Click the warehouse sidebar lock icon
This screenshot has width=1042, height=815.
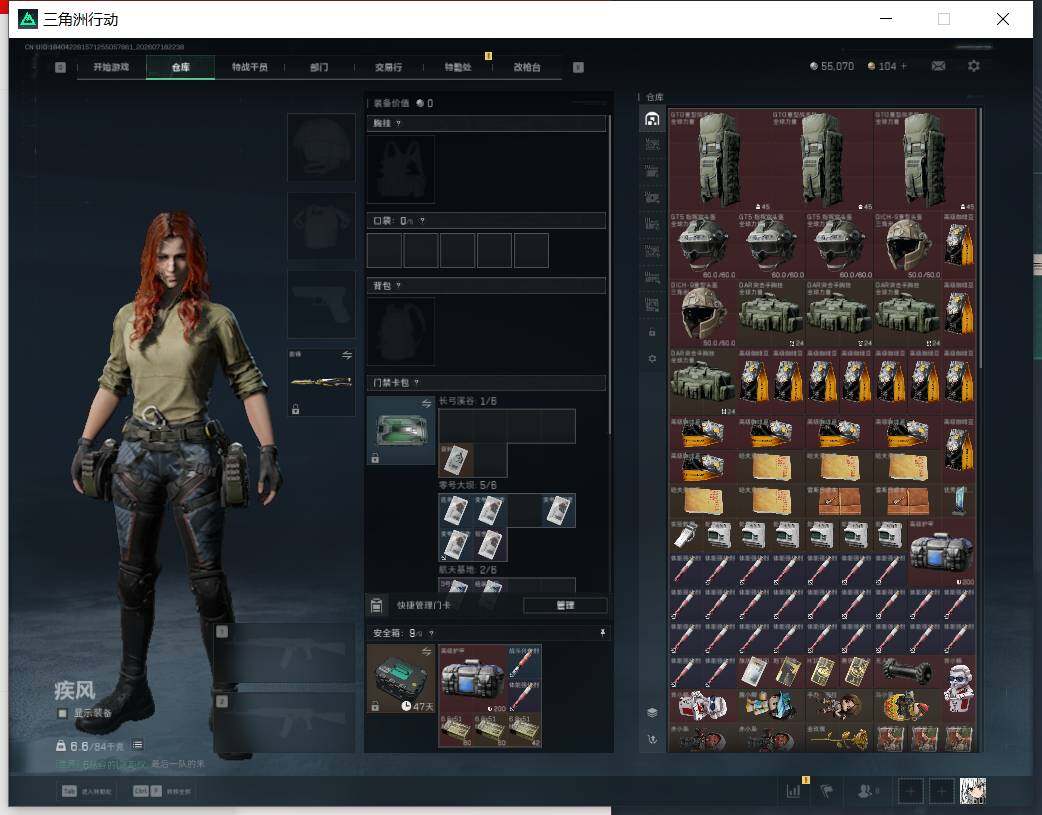pyautogui.click(x=652, y=332)
